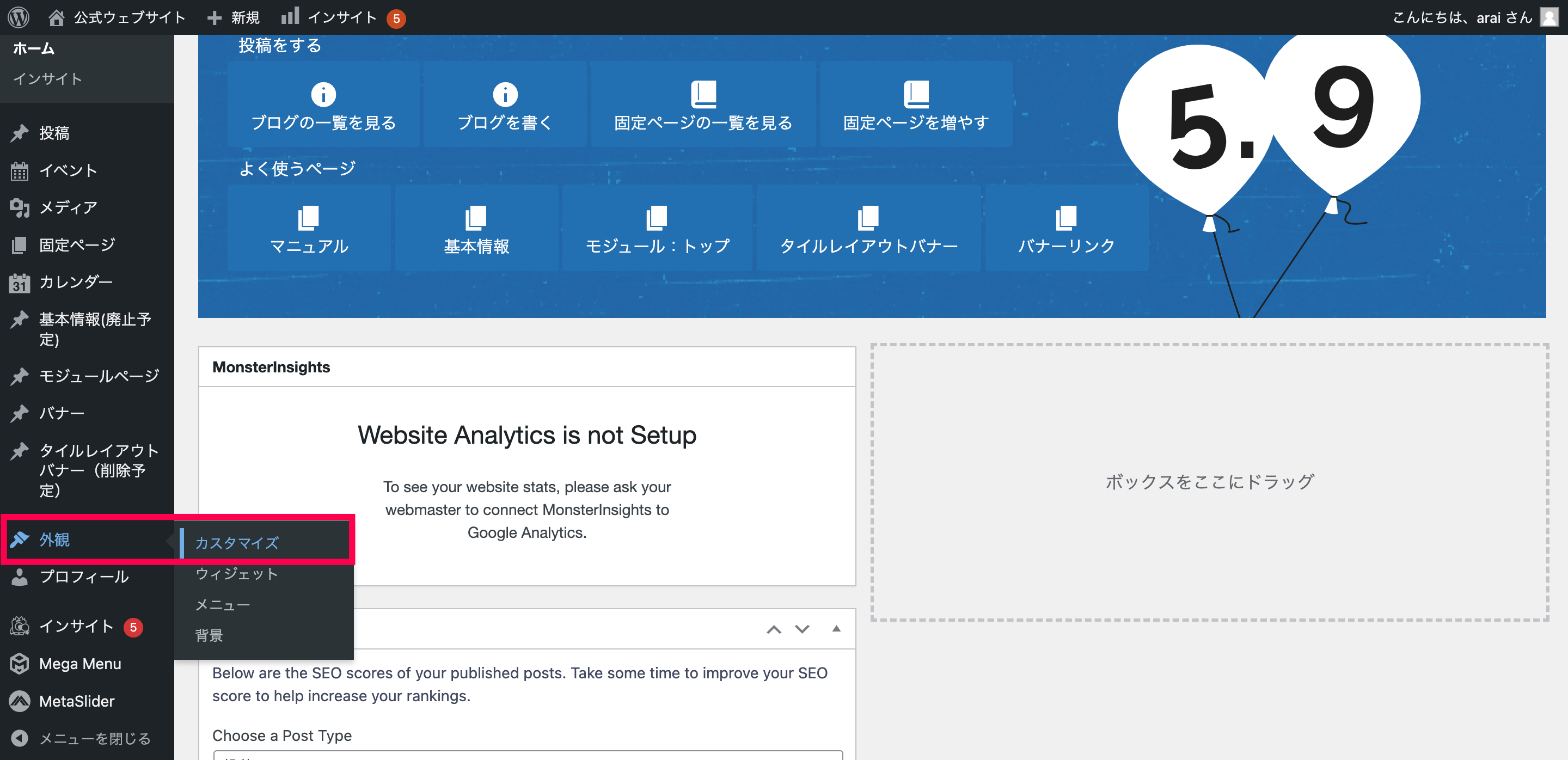Click the WordPress logo icon
This screenshot has height=760, width=1568.
(x=19, y=17)
